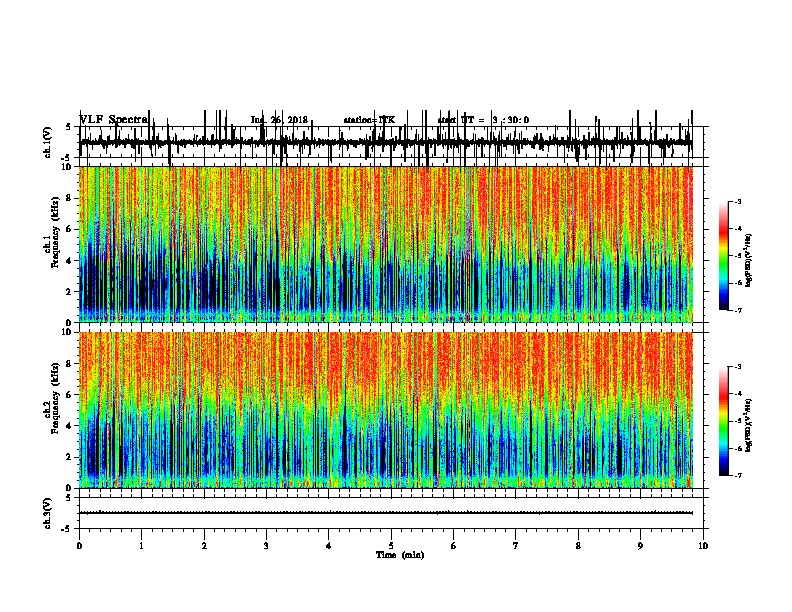Click the 10 kHz tick on ch.2 spectrogram

click(68, 332)
